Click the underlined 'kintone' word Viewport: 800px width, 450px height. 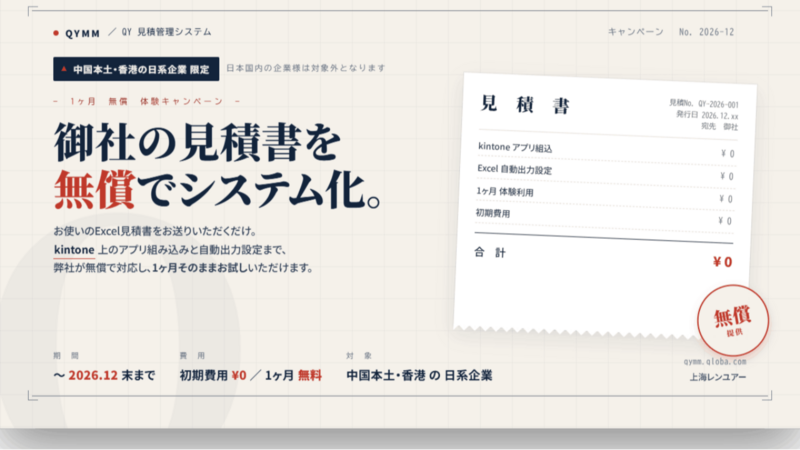(x=74, y=250)
